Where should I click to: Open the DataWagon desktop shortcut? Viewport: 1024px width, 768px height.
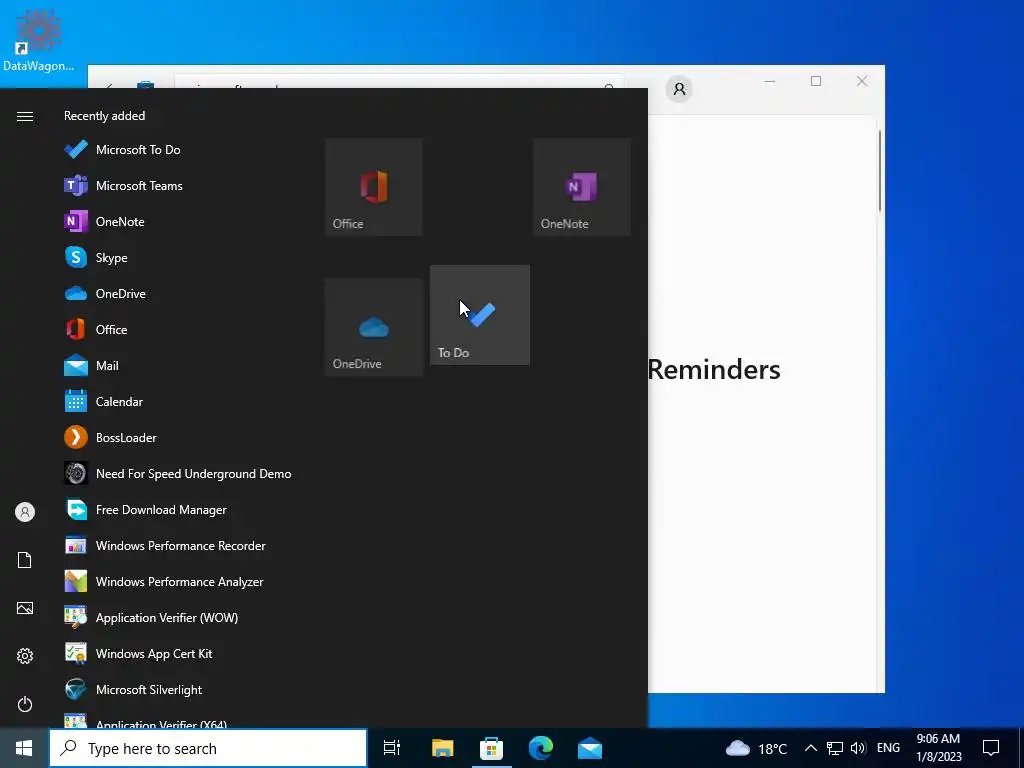(x=38, y=39)
